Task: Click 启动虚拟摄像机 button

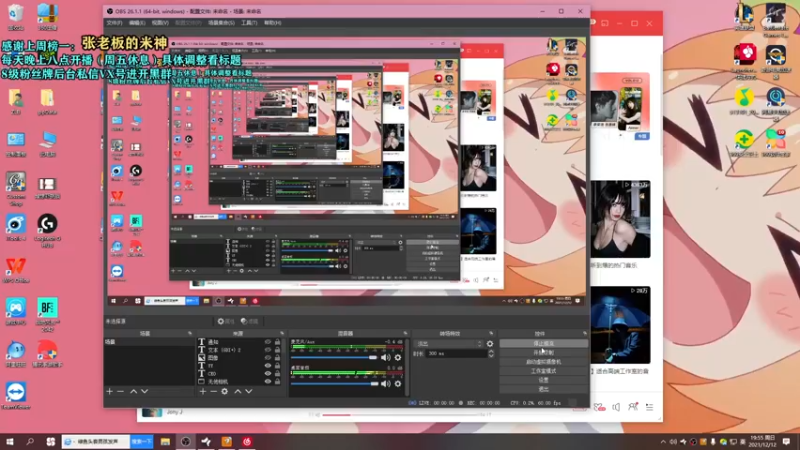Action: 543,362
